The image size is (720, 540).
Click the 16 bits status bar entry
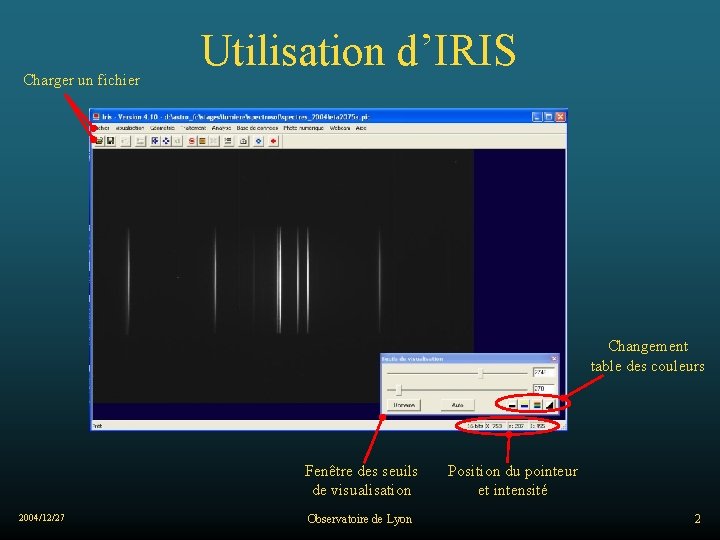(x=474, y=426)
